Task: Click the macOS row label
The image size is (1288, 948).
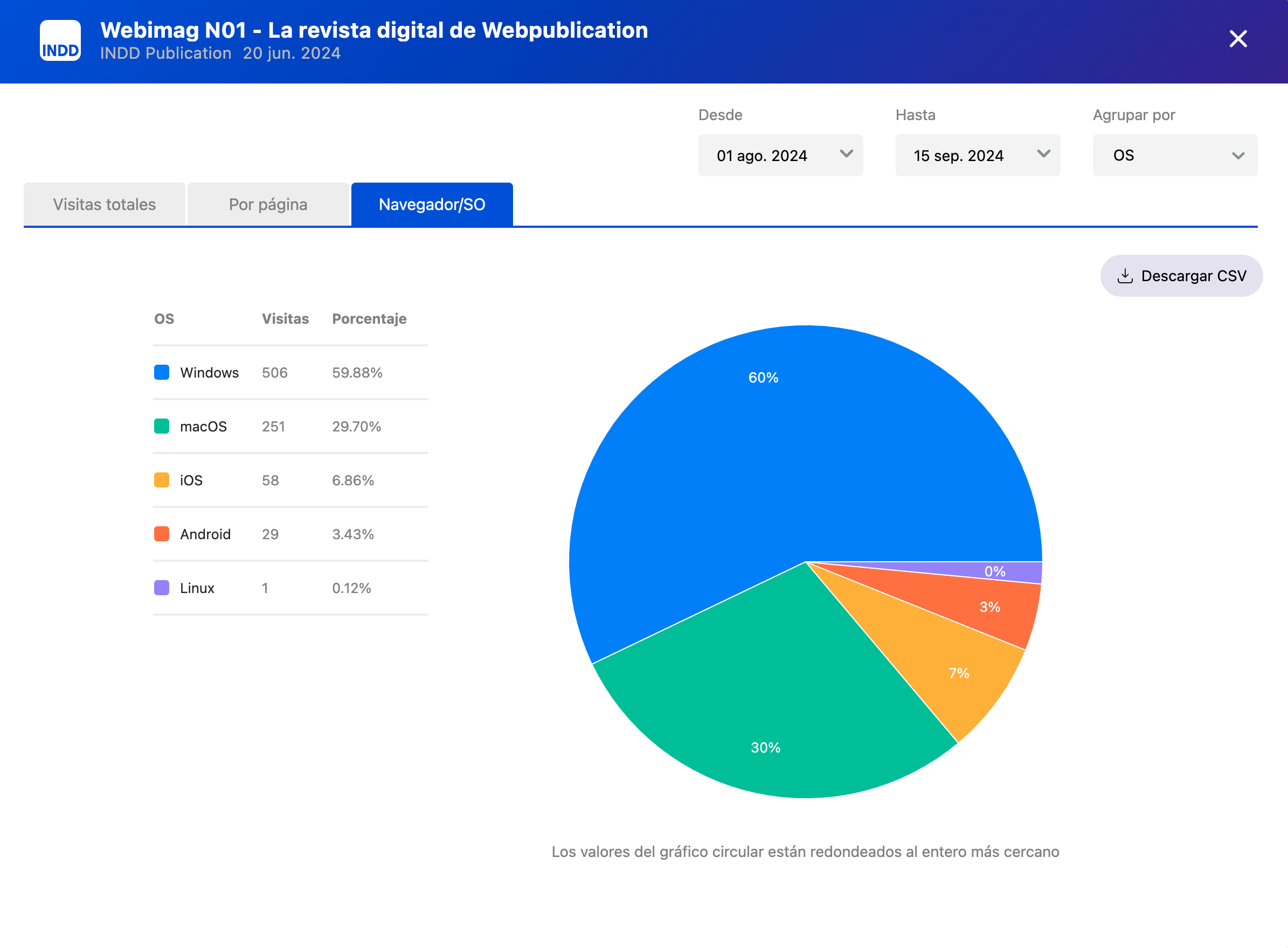Action: click(x=203, y=427)
